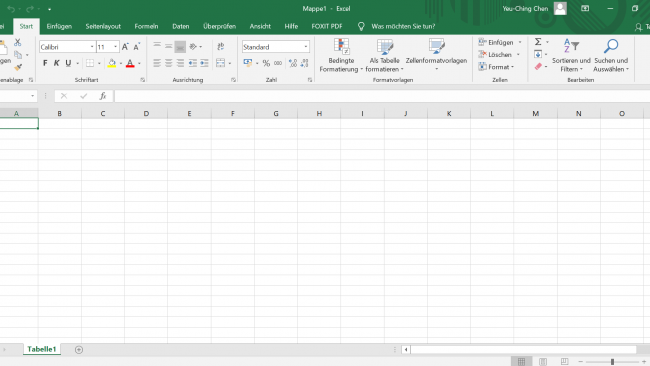Switch to Formeln ribbon tab
Image resolution: width=650 pixels, height=366 pixels.
(146, 27)
